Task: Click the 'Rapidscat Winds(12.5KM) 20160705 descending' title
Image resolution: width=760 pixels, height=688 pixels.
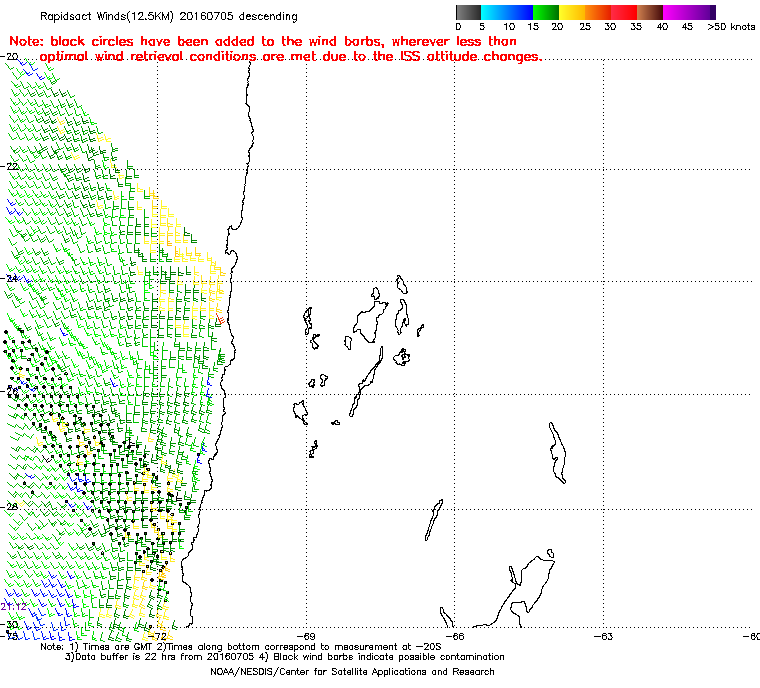Action: pyautogui.click(x=169, y=16)
